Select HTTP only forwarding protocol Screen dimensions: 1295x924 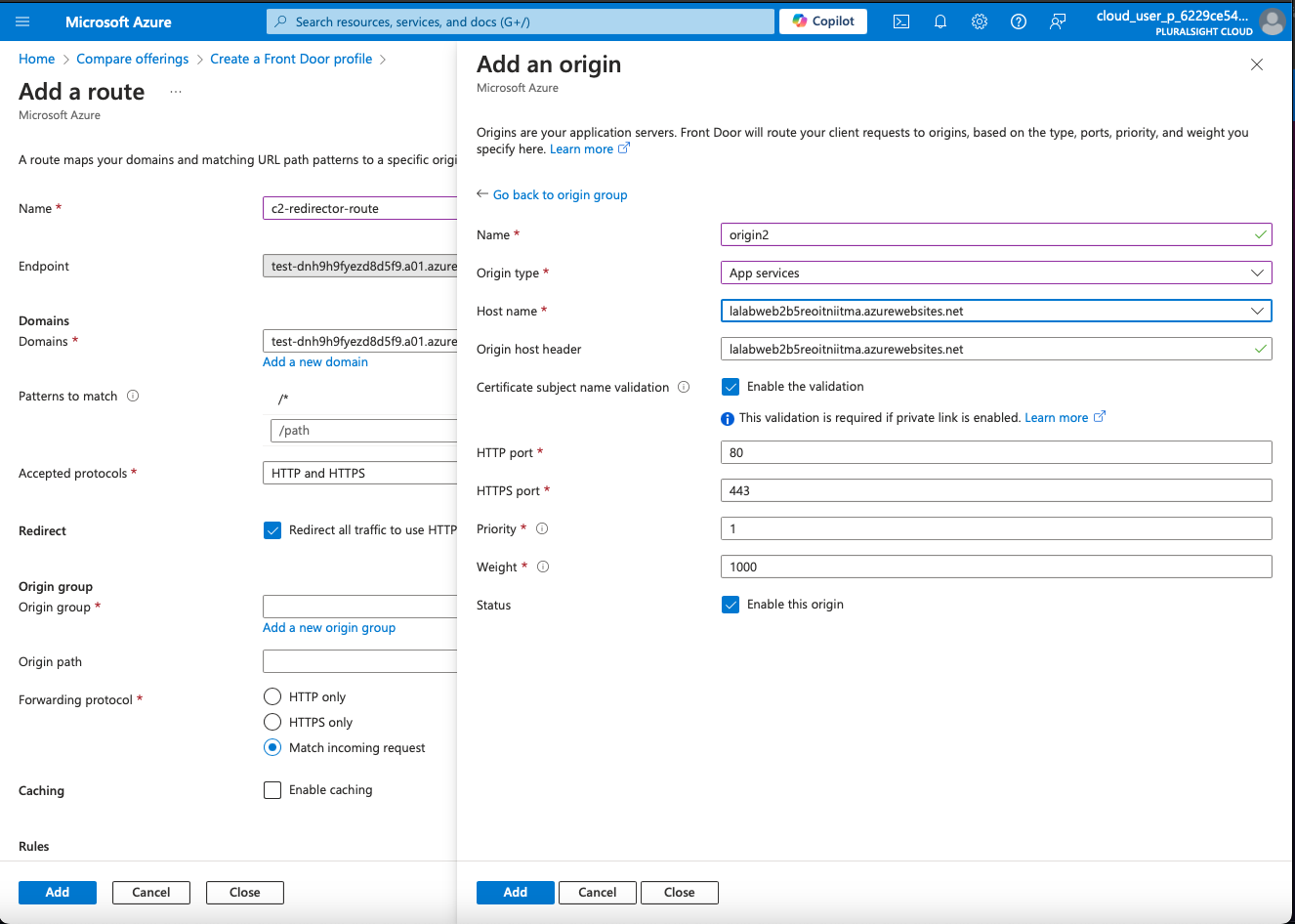272,696
